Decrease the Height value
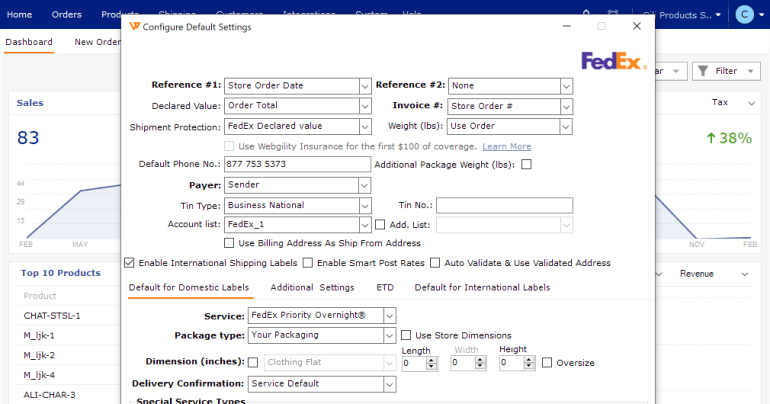The image size is (770, 404). [529, 366]
